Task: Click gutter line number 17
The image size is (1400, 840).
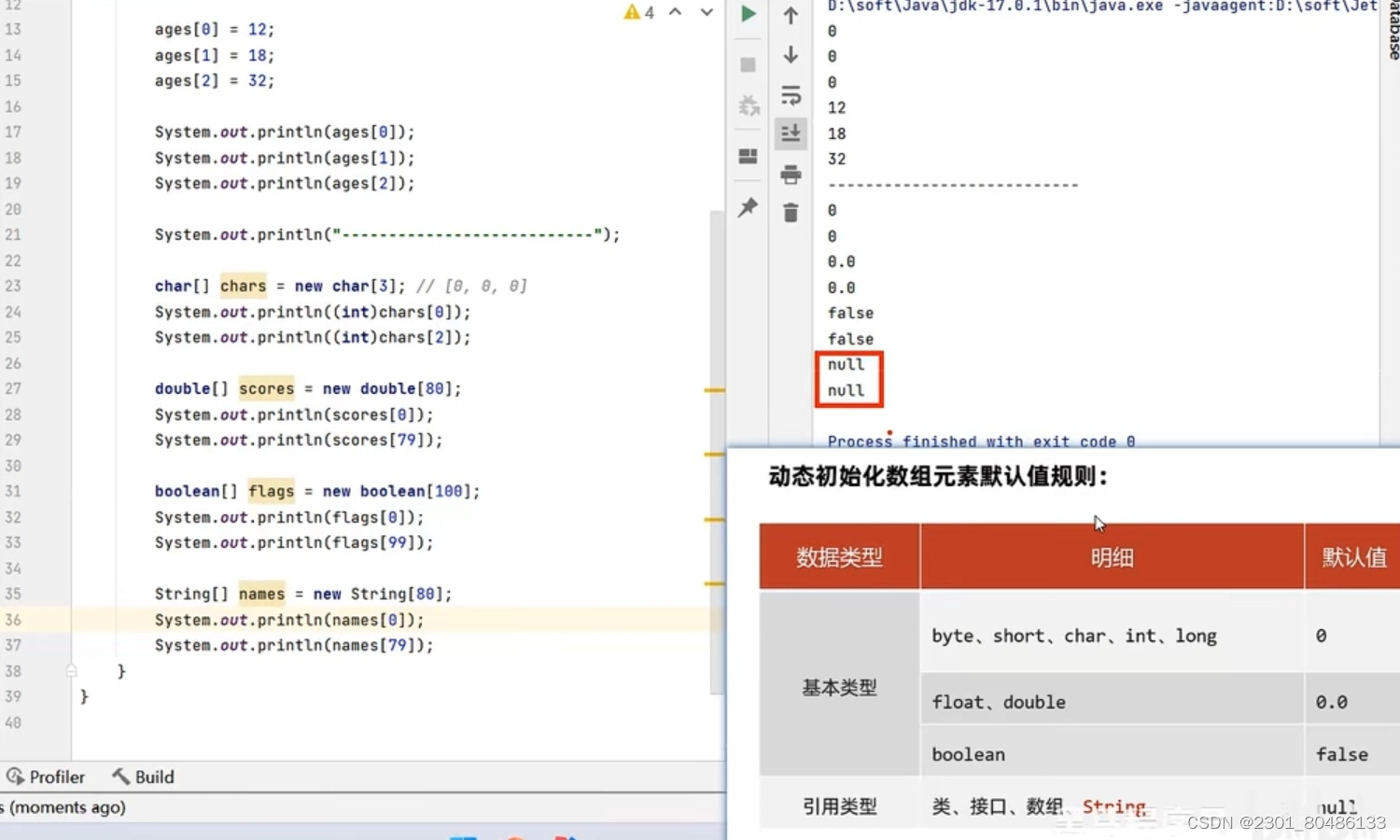Action: click(13, 132)
